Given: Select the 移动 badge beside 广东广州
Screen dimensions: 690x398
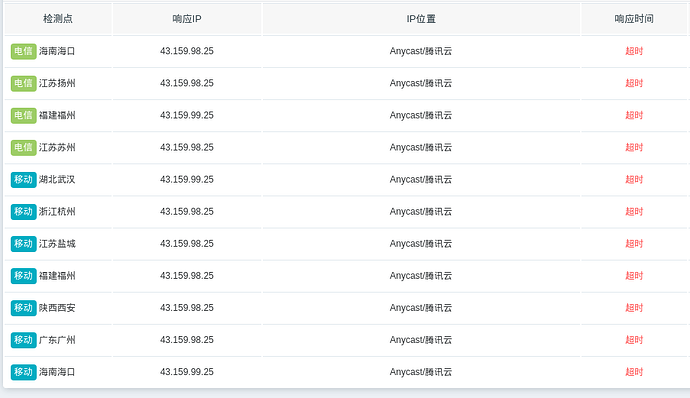Looking at the screenshot, I should pyautogui.click(x=23, y=340).
